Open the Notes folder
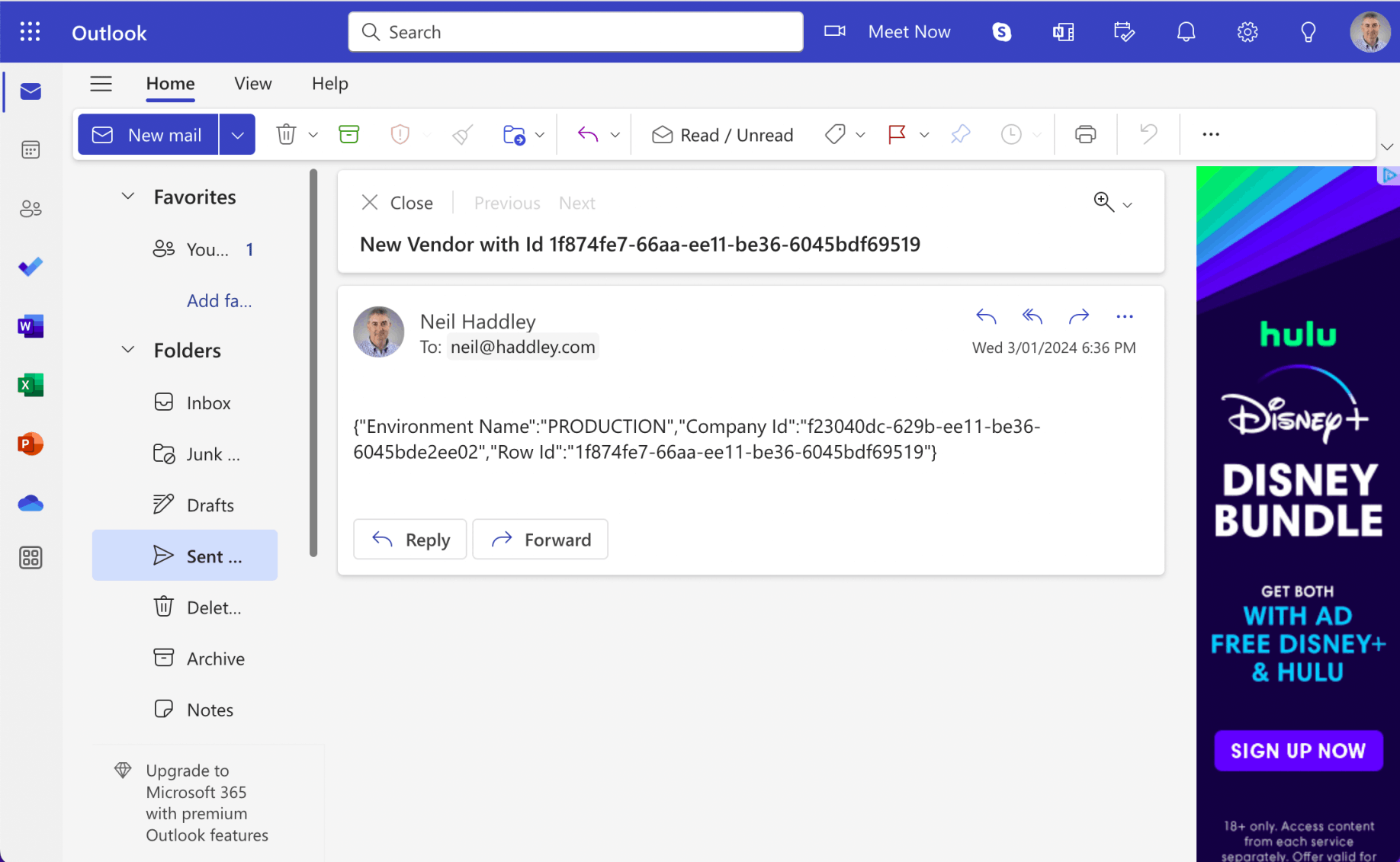 [x=185, y=709]
